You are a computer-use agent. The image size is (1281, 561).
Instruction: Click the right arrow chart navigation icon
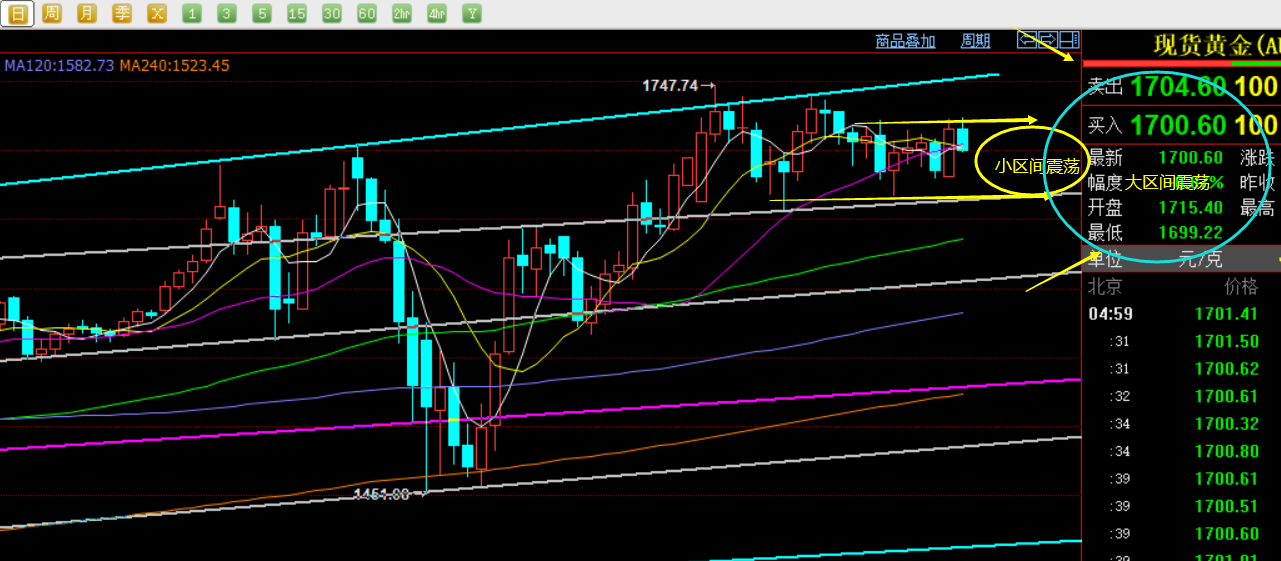point(1048,40)
